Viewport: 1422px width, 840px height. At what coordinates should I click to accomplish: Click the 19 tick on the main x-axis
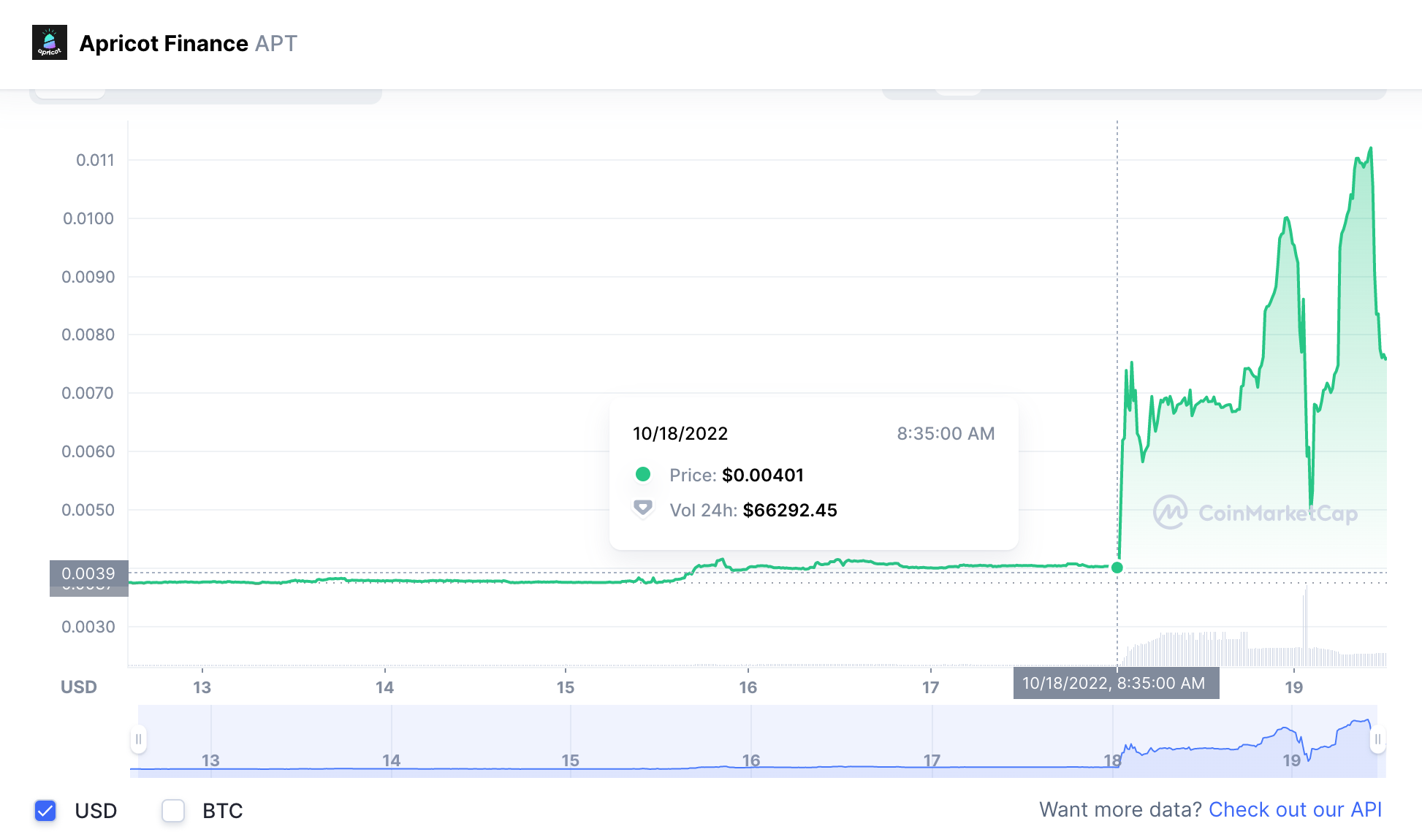click(x=1293, y=687)
